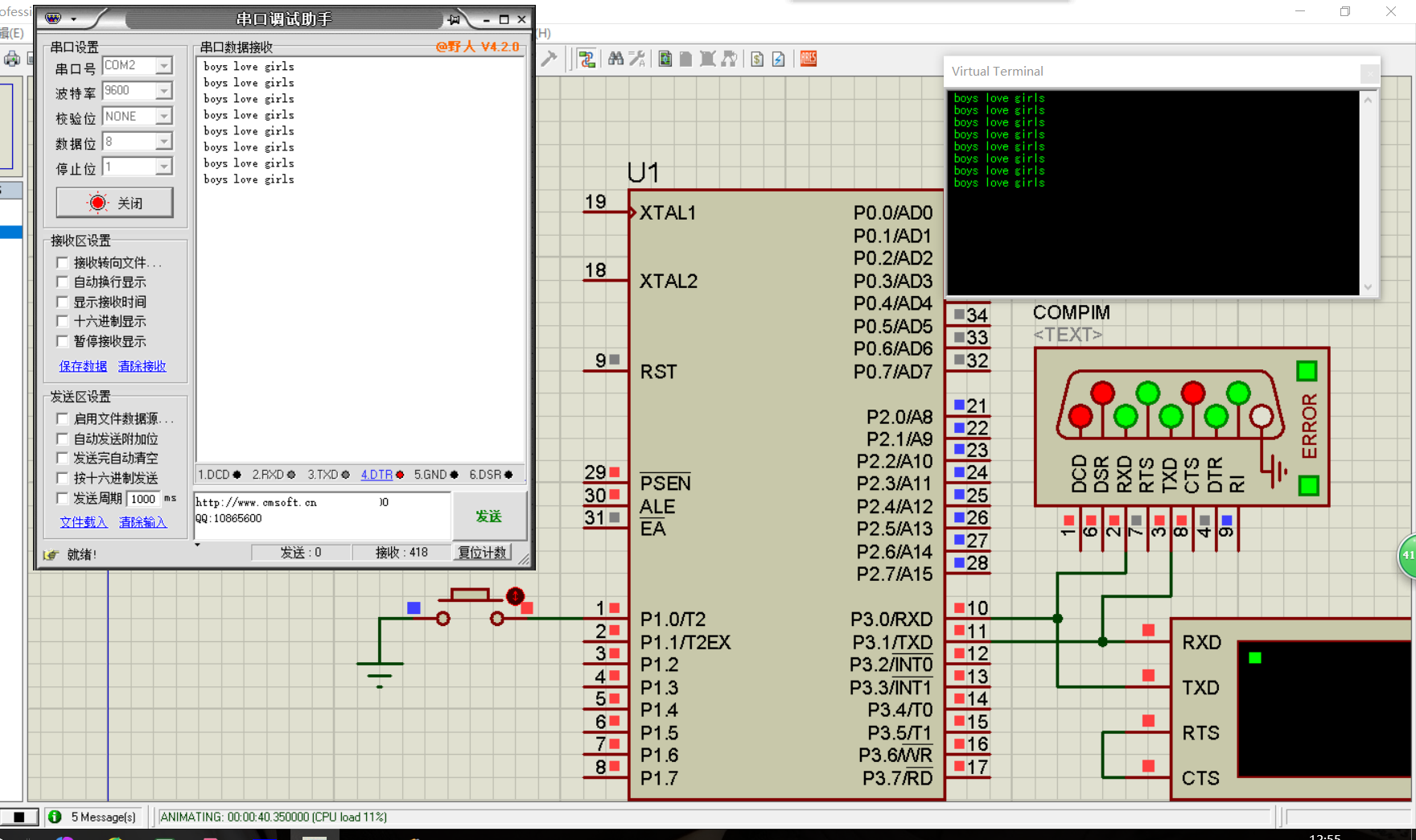Open the 校验位 NONE parity dropdown
The image size is (1416, 840).
[163, 117]
